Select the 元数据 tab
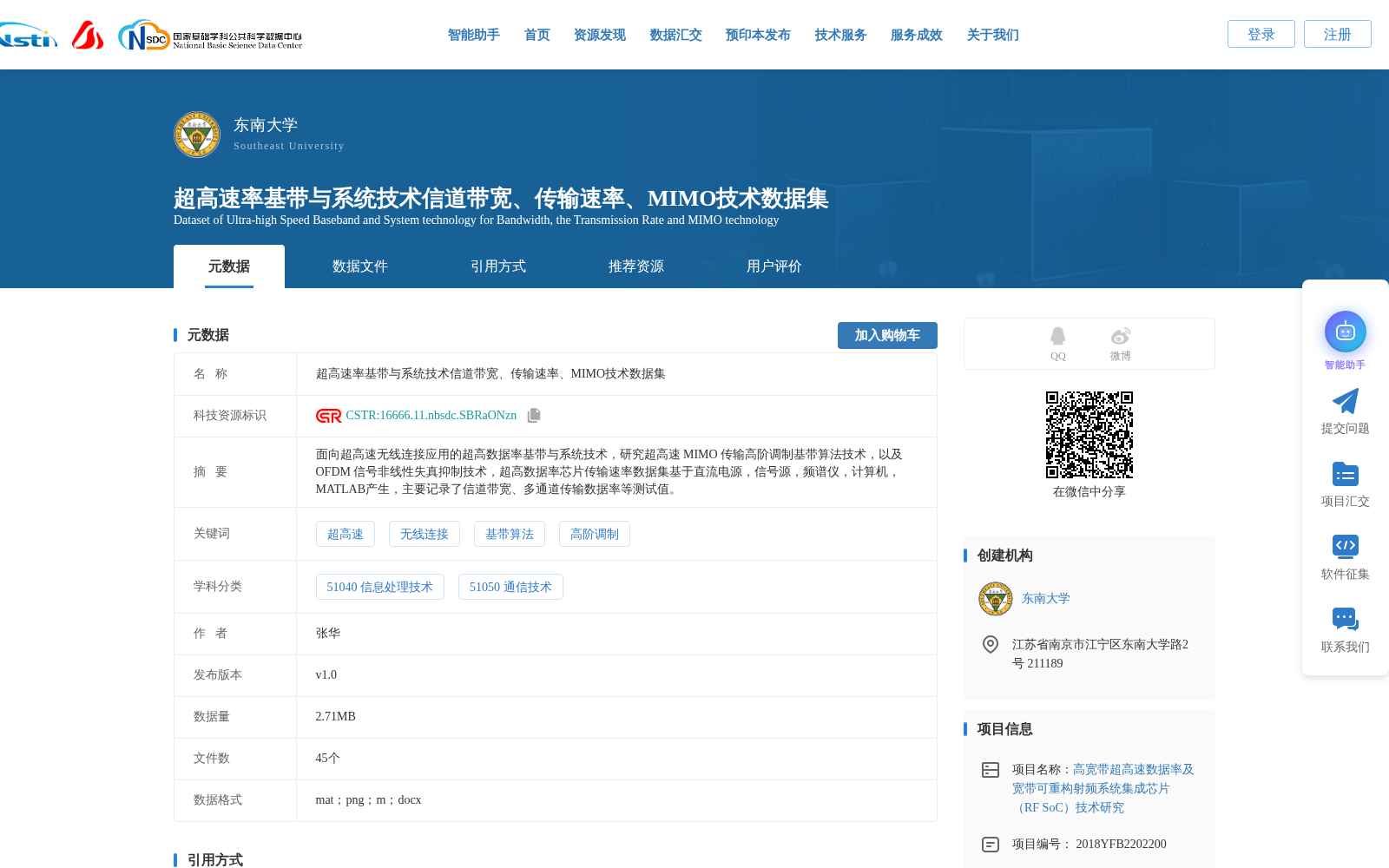Screen dimensions: 1389x868 pos(229,266)
